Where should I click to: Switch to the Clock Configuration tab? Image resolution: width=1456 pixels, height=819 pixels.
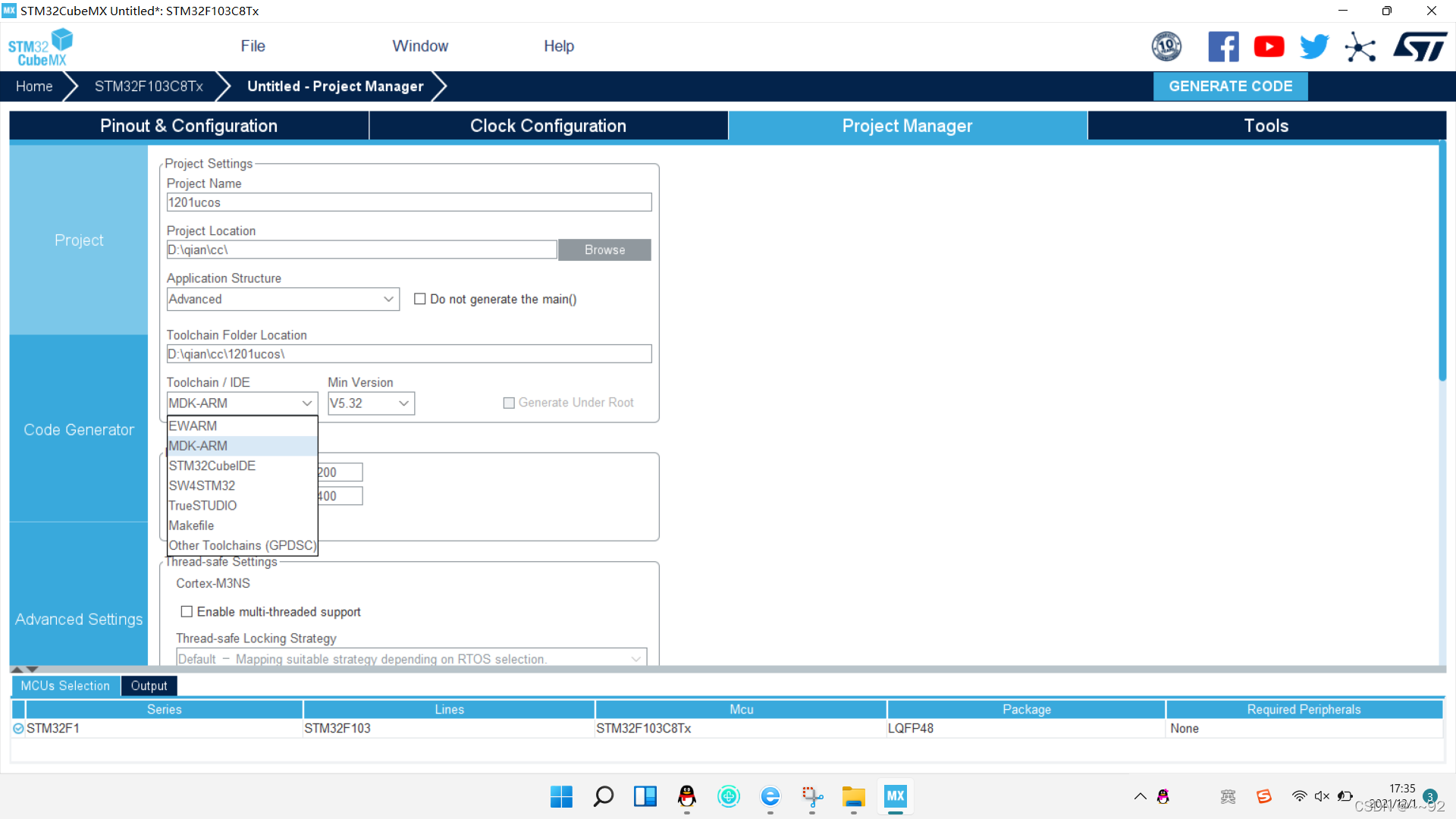coord(548,126)
